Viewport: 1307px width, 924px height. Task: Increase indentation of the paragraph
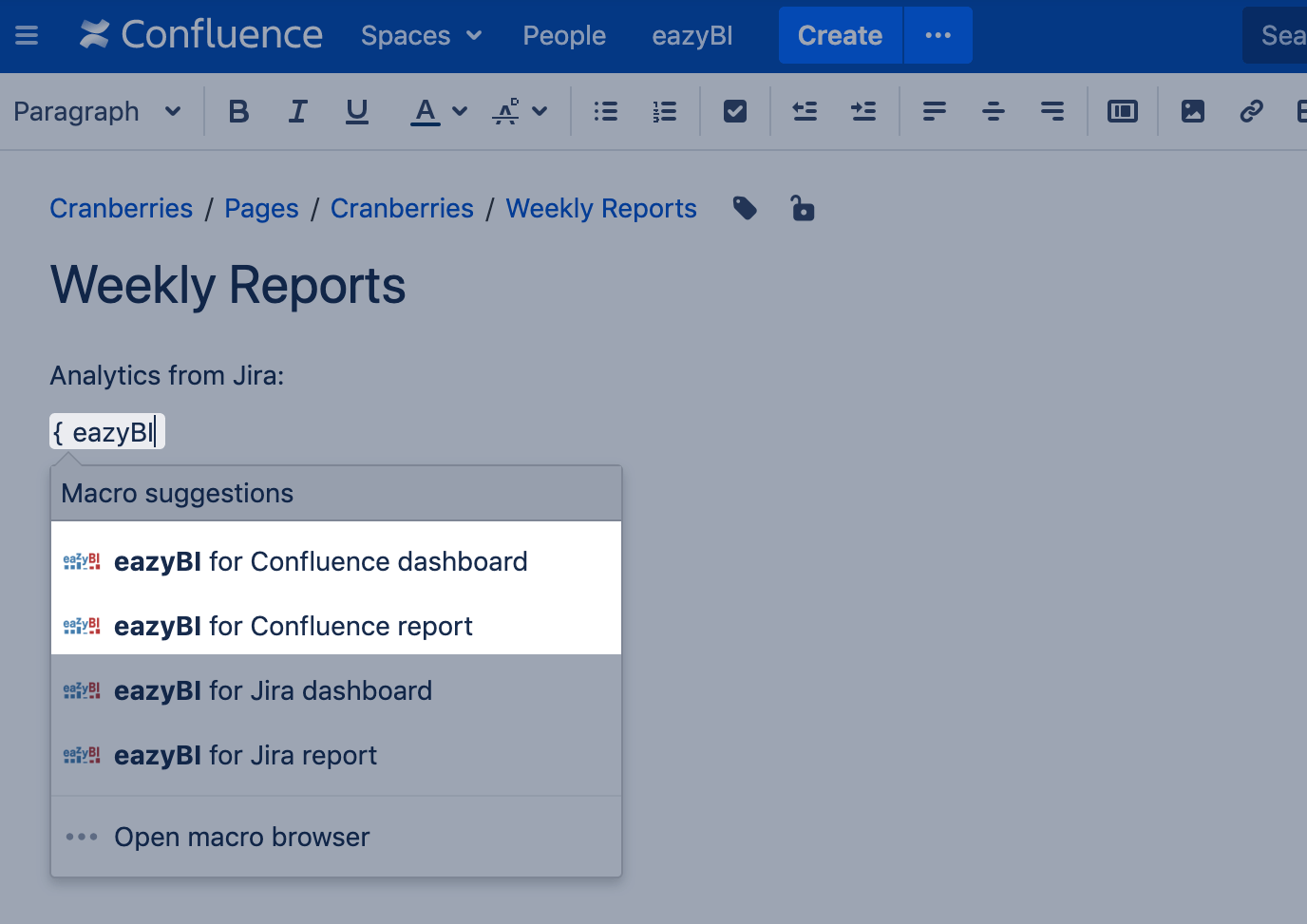[863, 111]
